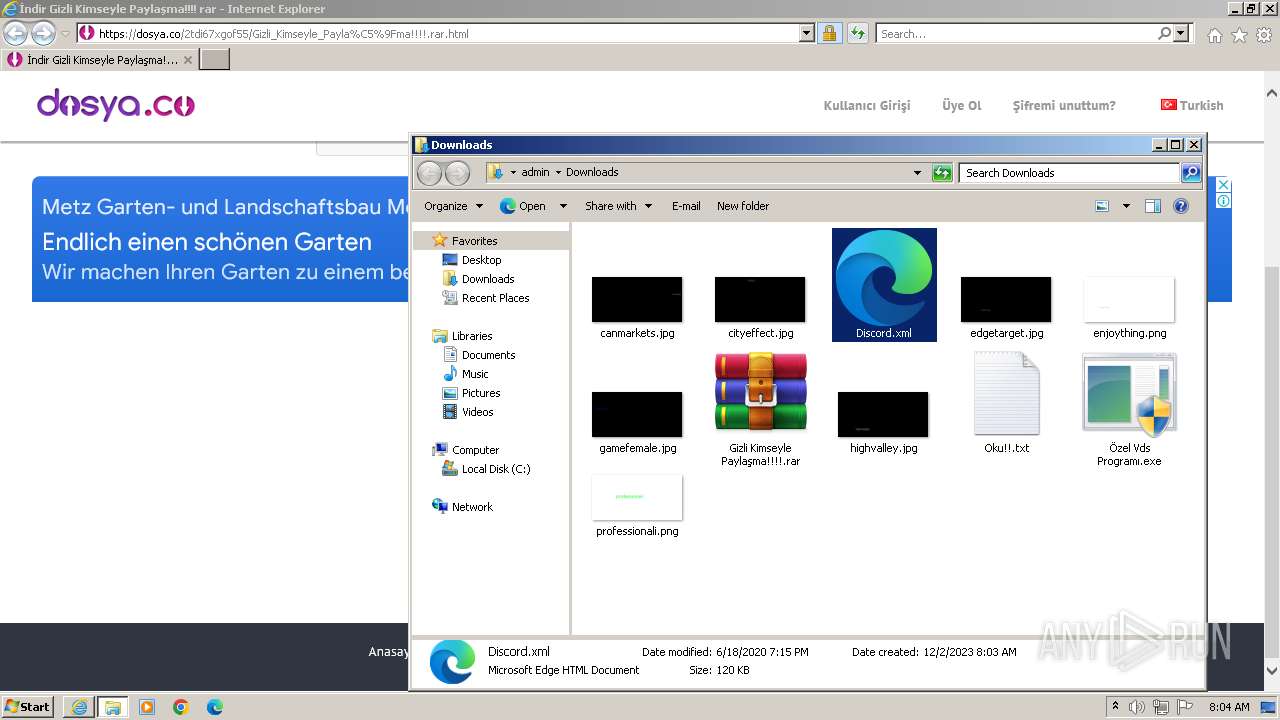
Task: Select enjoything.png thumbnail
Action: 1129,300
